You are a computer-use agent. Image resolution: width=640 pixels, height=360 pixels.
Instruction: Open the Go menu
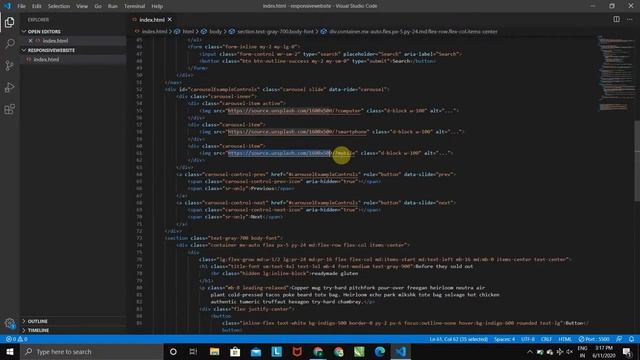click(98, 6)
